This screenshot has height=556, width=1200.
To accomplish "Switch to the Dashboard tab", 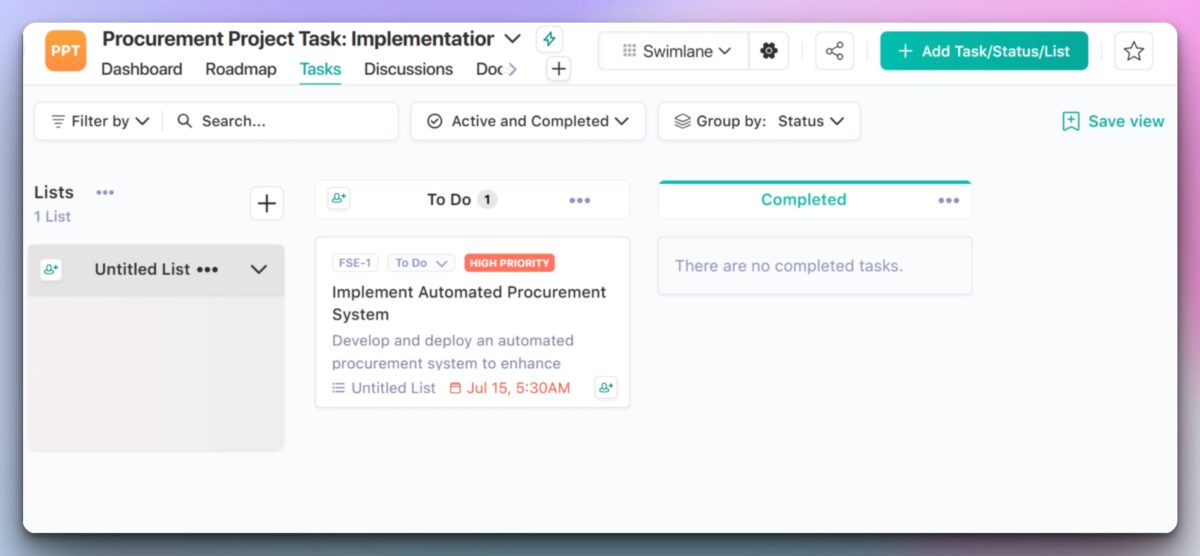I will [x=142, y=69].
